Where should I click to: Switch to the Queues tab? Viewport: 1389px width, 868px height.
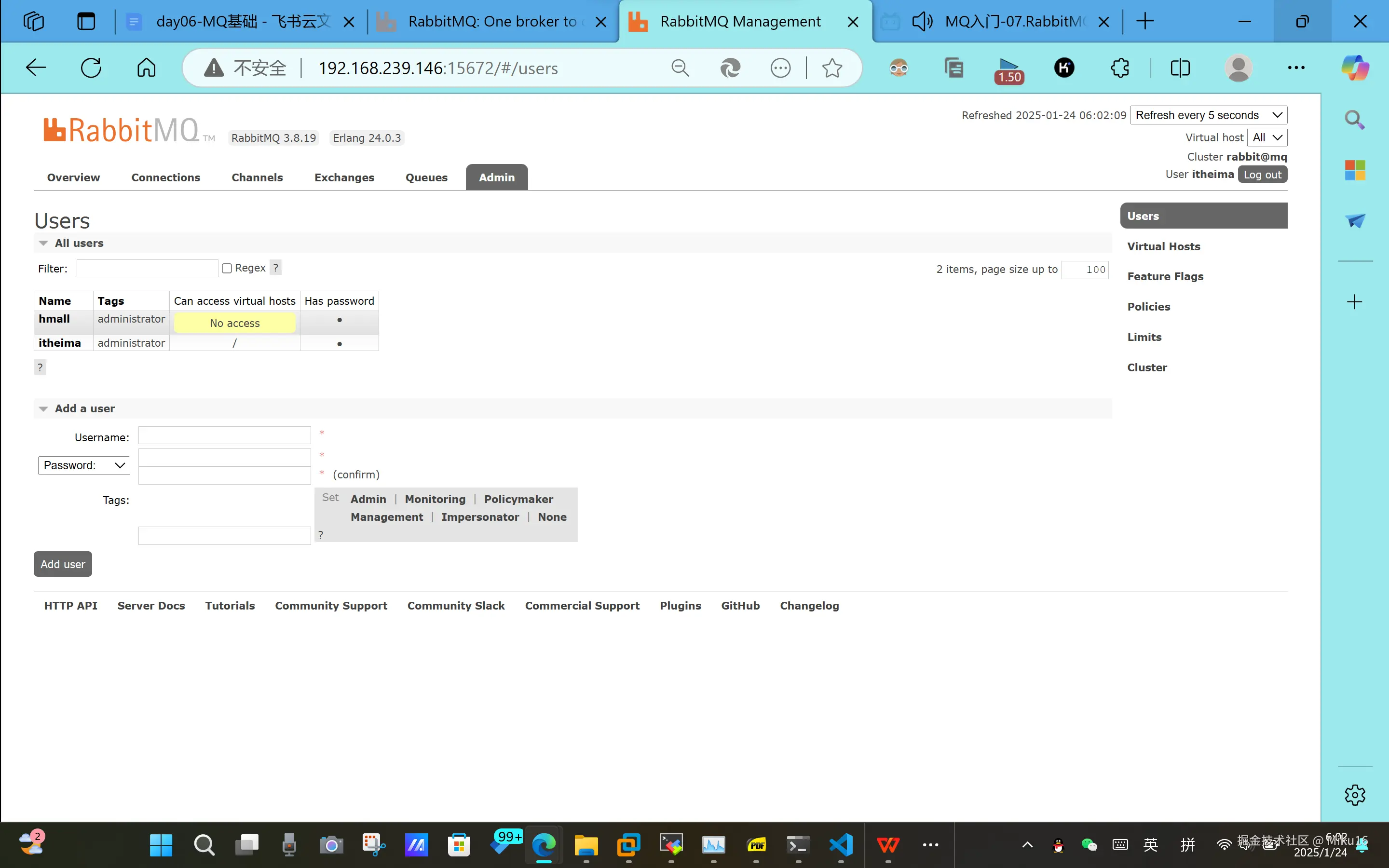(426, 177)
